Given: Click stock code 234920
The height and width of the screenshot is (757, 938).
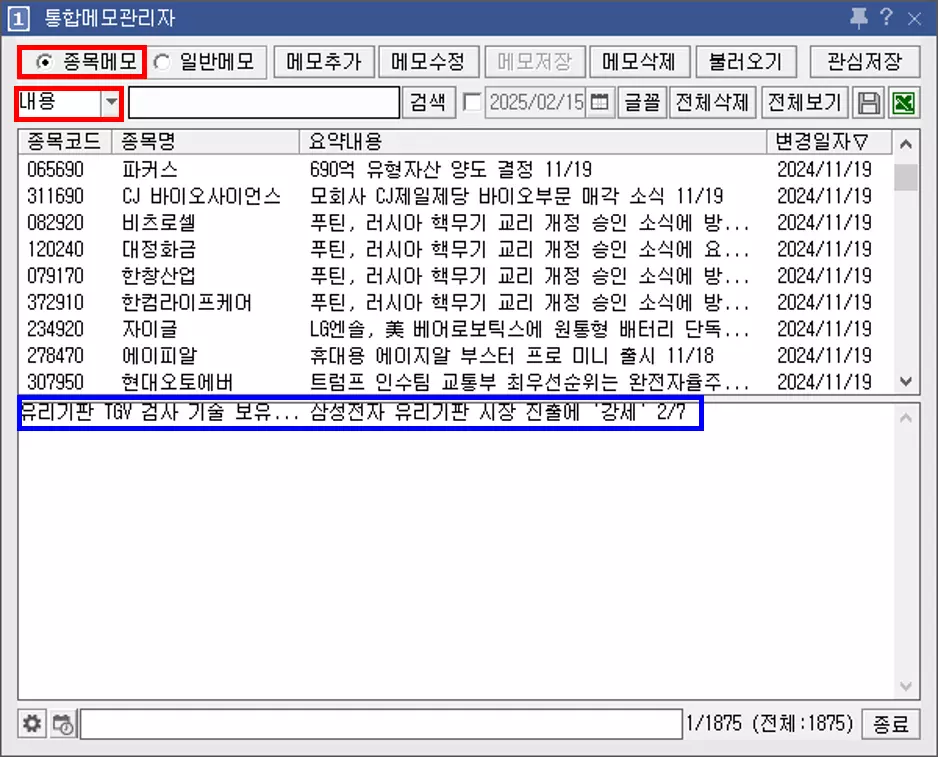Looking at the screenshot, I should (56, 329).
